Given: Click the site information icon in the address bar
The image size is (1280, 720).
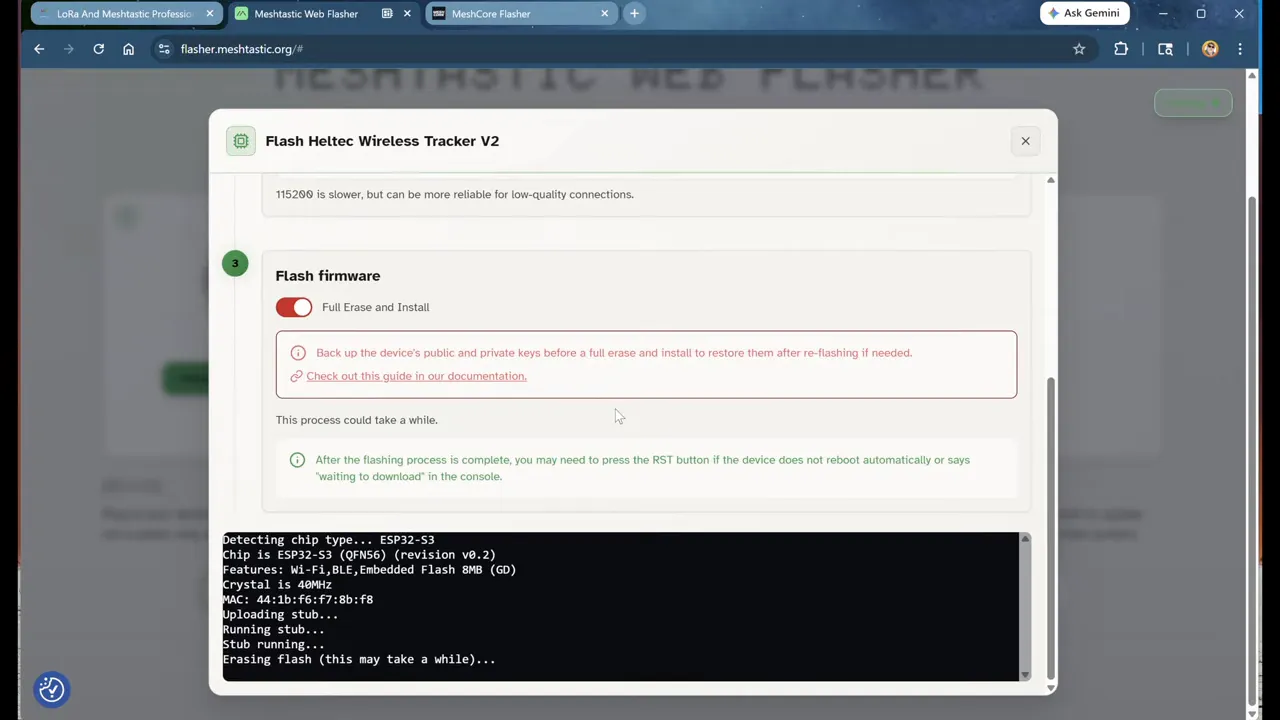Looking at the screenshot, I should (x=164, y=49).
